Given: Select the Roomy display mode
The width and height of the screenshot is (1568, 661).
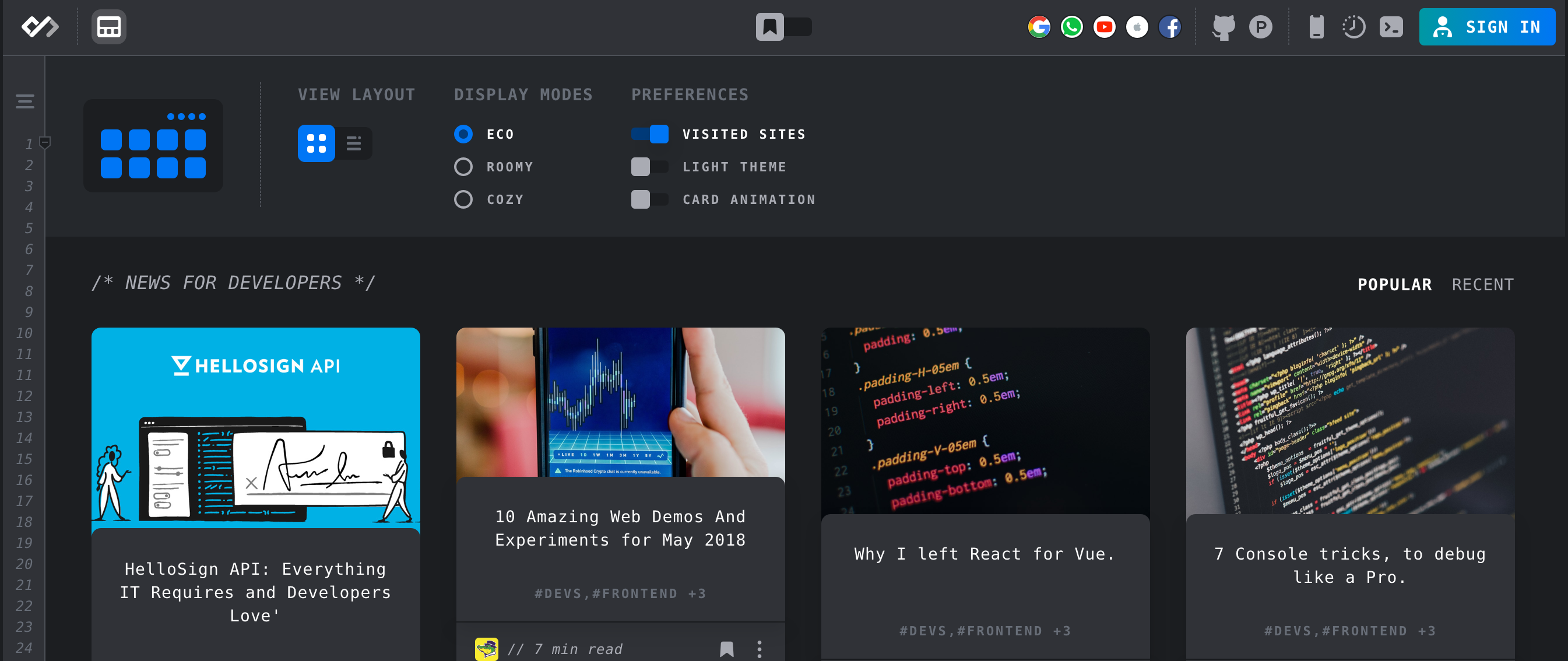Looking at the screenshot, I should pyautogui.click(x=463, y=167).
